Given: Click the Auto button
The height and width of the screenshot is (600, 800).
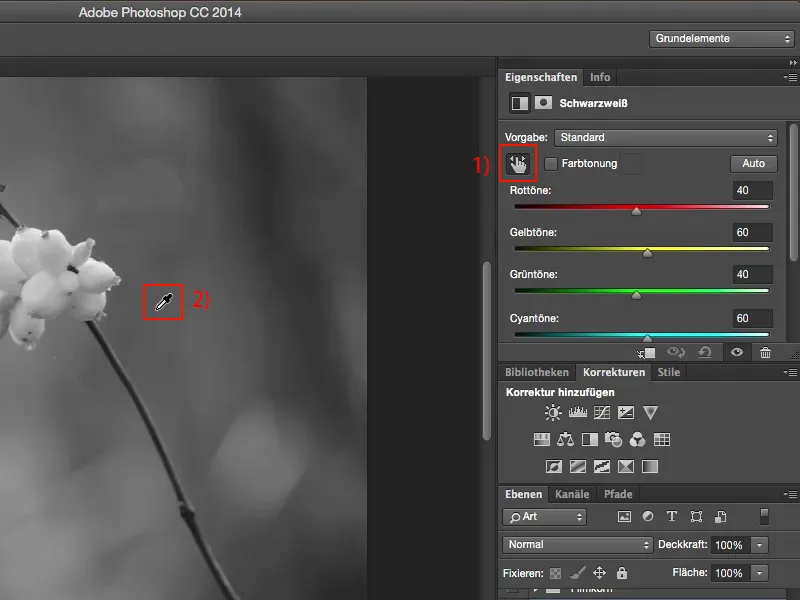Looking at the screenshot, I should pos(754,163).
